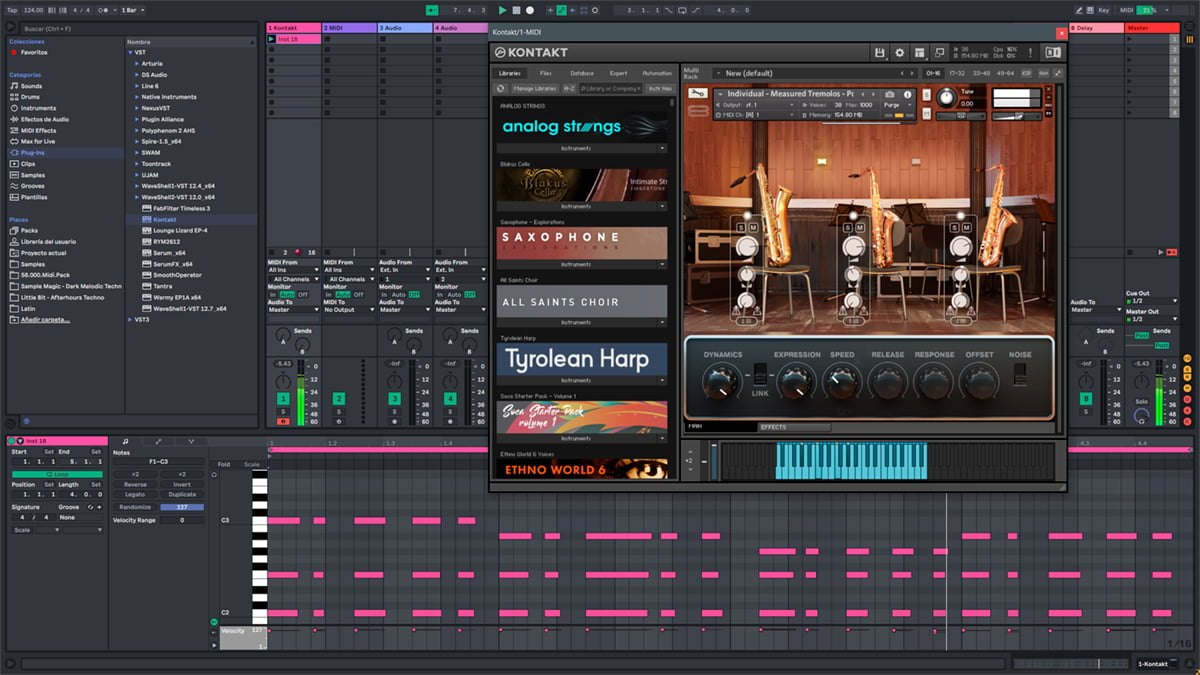Toggle track 4 activator button
This screenshot has width=1200, height=675.
(x=449, y=399)
